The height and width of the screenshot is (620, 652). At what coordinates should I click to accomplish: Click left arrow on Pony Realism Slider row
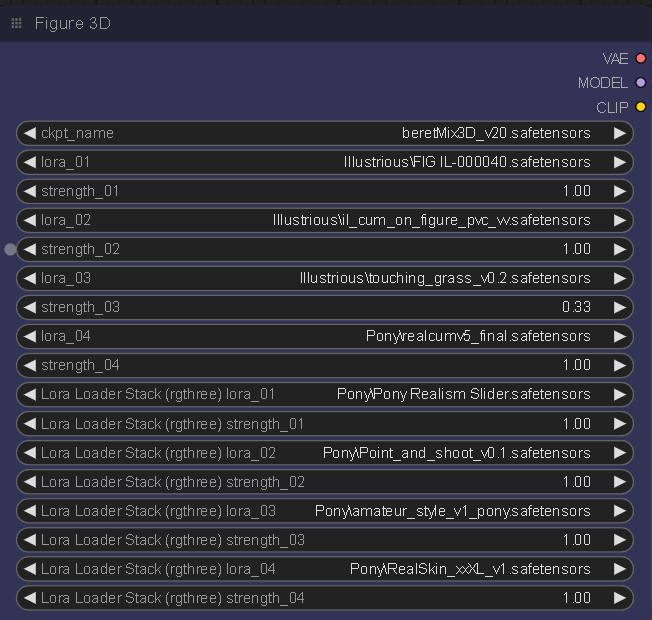tap(30, 394)
